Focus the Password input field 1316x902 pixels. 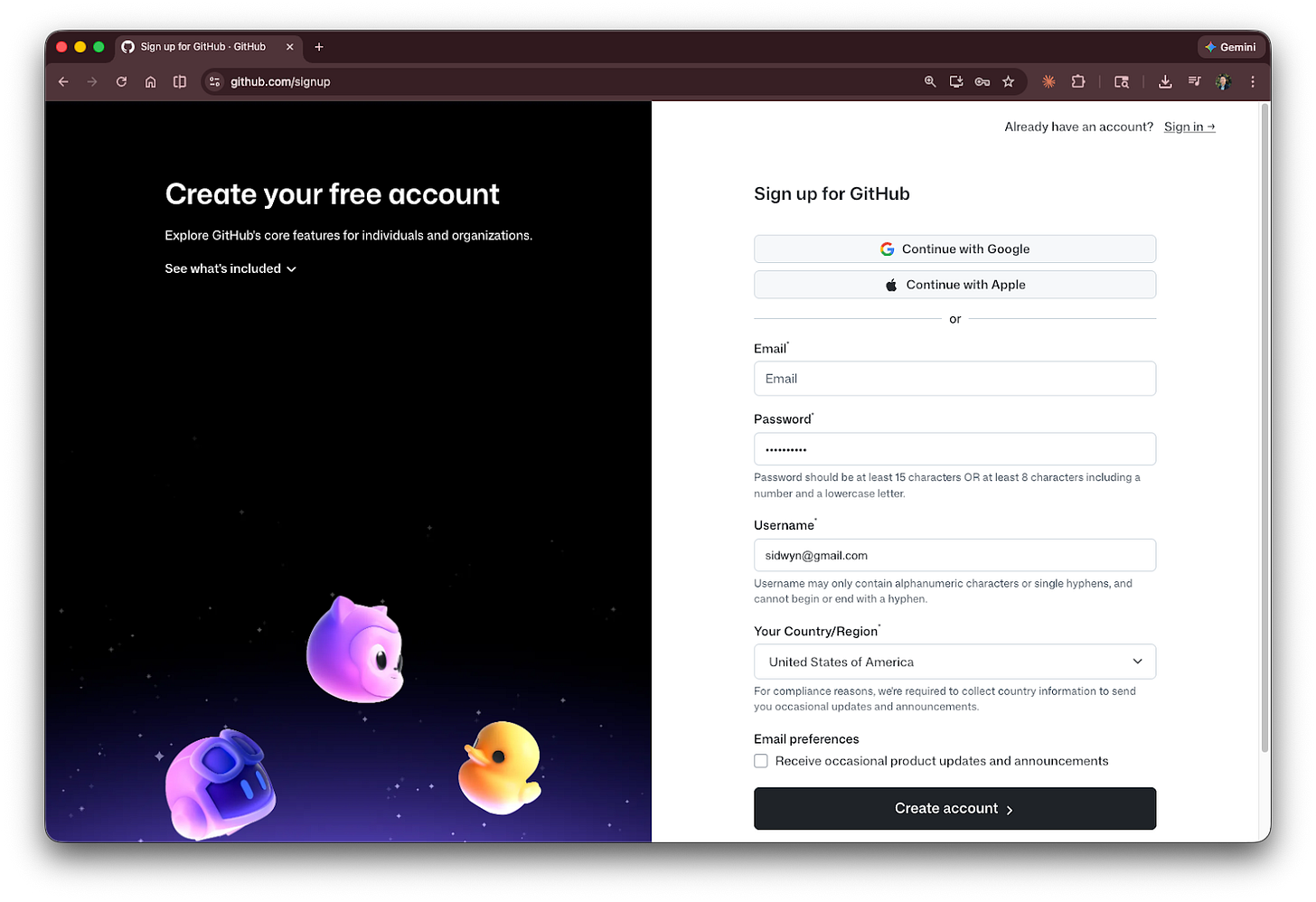[954, 449]
